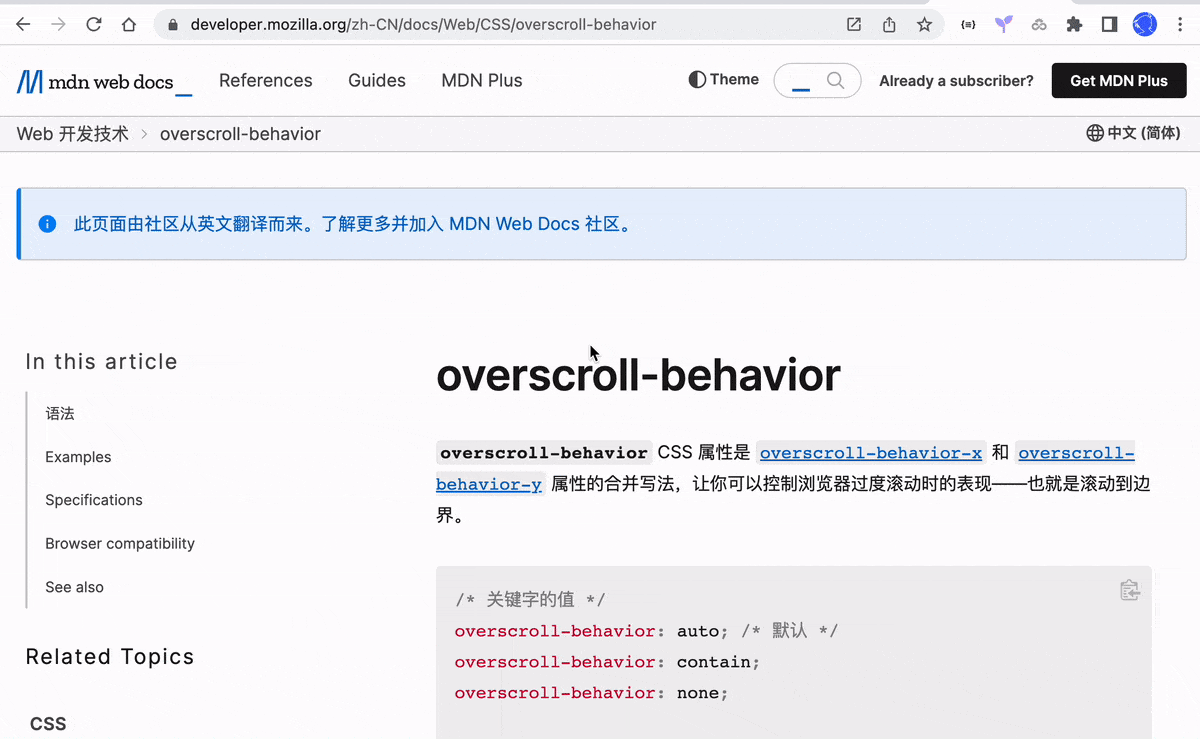Viewport: 1200px width, 739px height.
Task: Open the browser home page icon
Action: coord(129,24)
